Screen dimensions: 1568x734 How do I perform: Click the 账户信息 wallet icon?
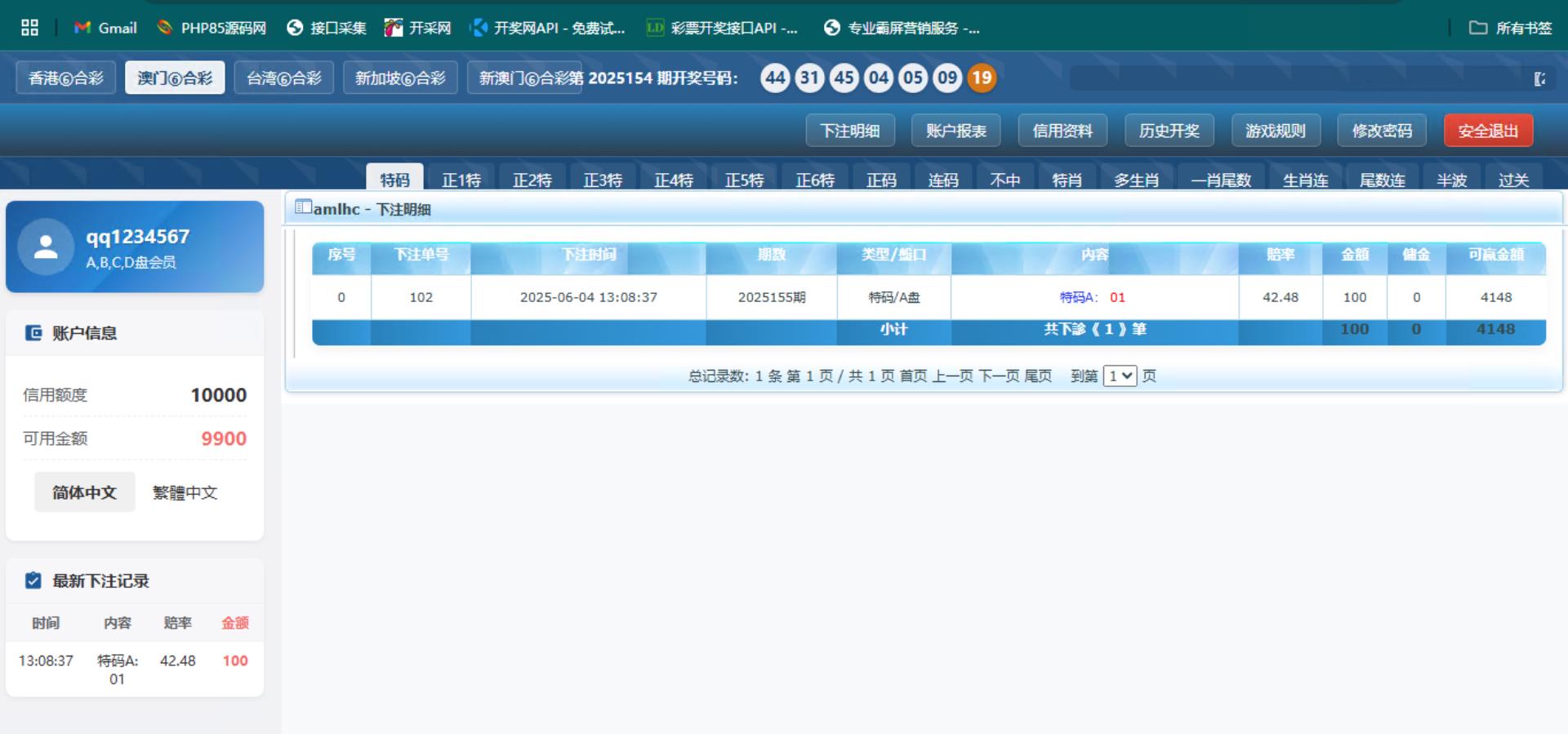33,333
